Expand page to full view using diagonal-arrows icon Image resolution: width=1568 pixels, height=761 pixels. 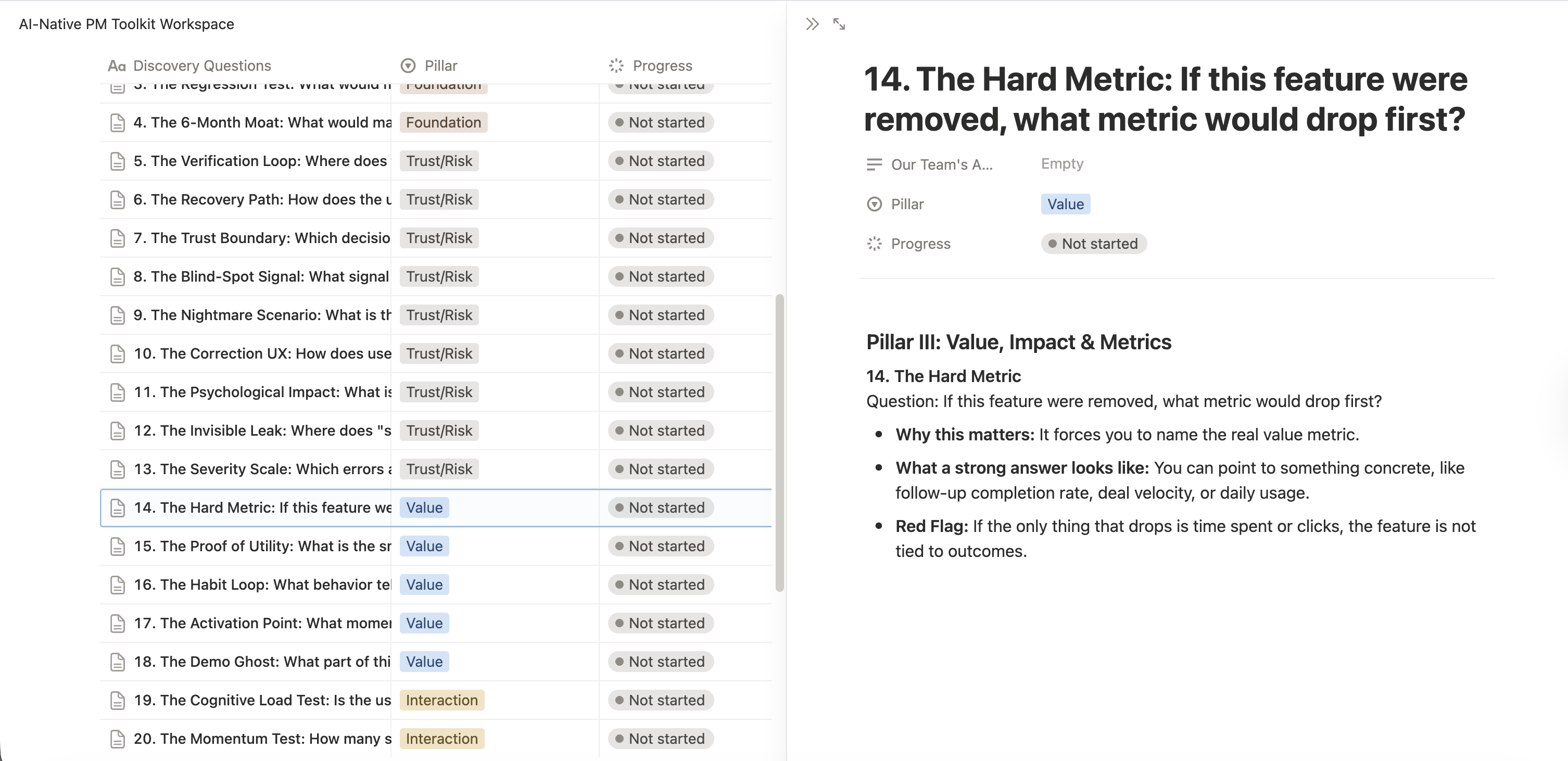pos(840,24)
